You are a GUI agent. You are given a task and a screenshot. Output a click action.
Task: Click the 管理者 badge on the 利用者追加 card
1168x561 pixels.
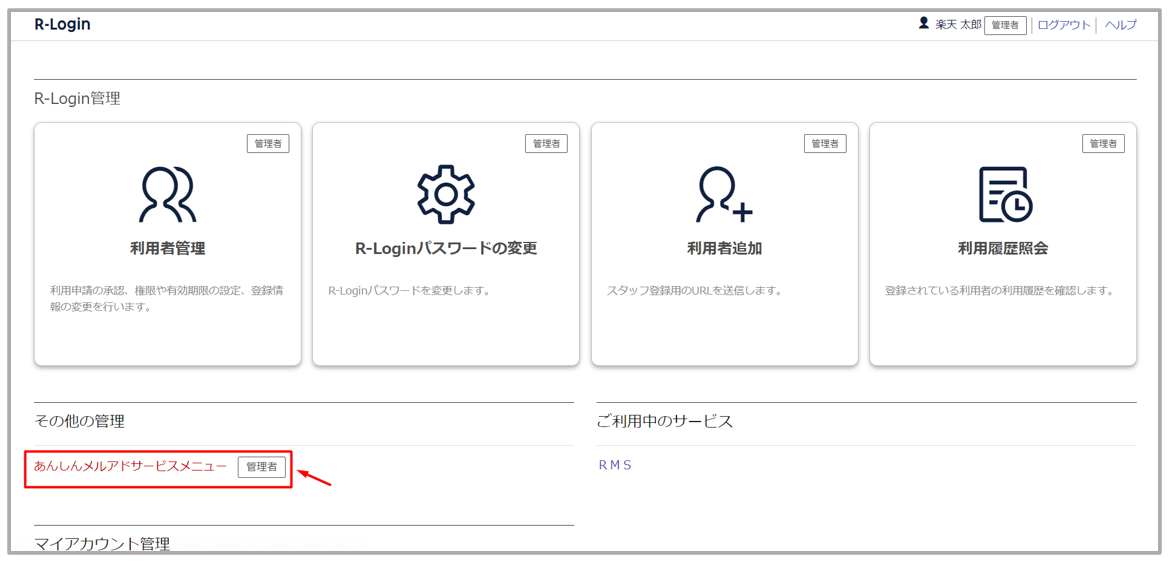pyautogui.click(x=825, y=144)
